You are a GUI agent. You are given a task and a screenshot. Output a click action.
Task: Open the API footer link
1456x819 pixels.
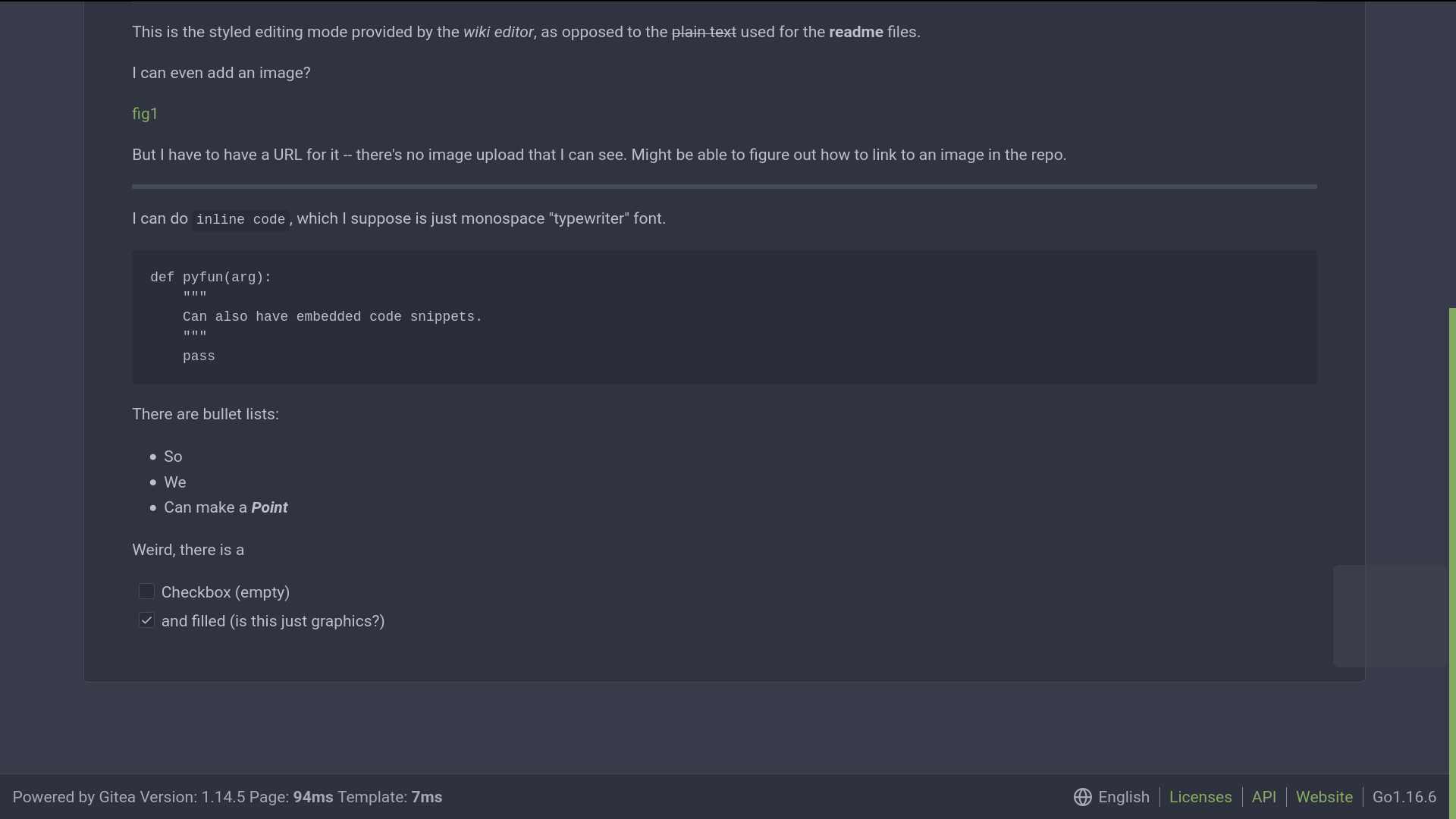coord(1263,797)
